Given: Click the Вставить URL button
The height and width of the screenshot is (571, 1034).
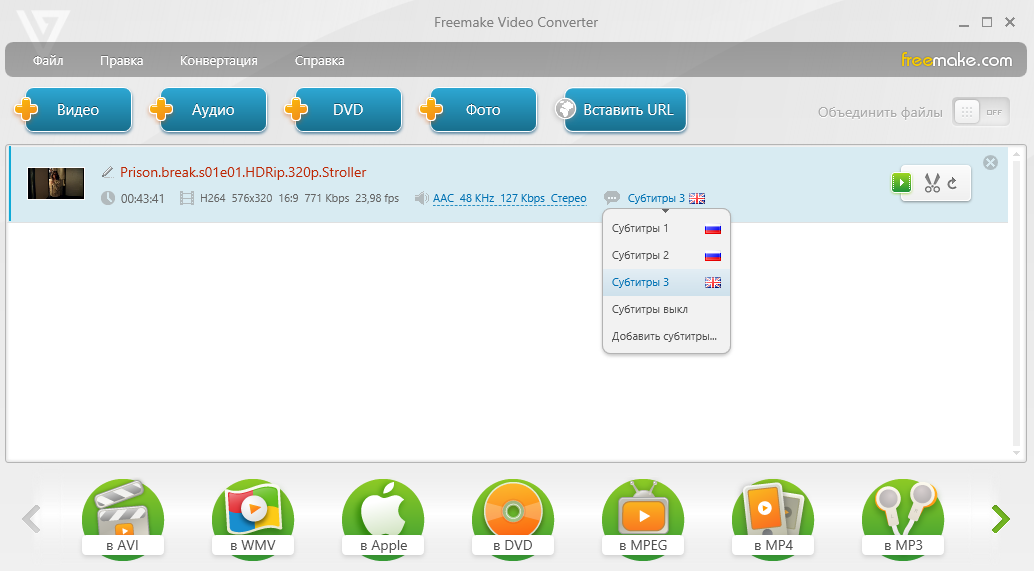Looking at the screenshot, I should coord(620,110).
